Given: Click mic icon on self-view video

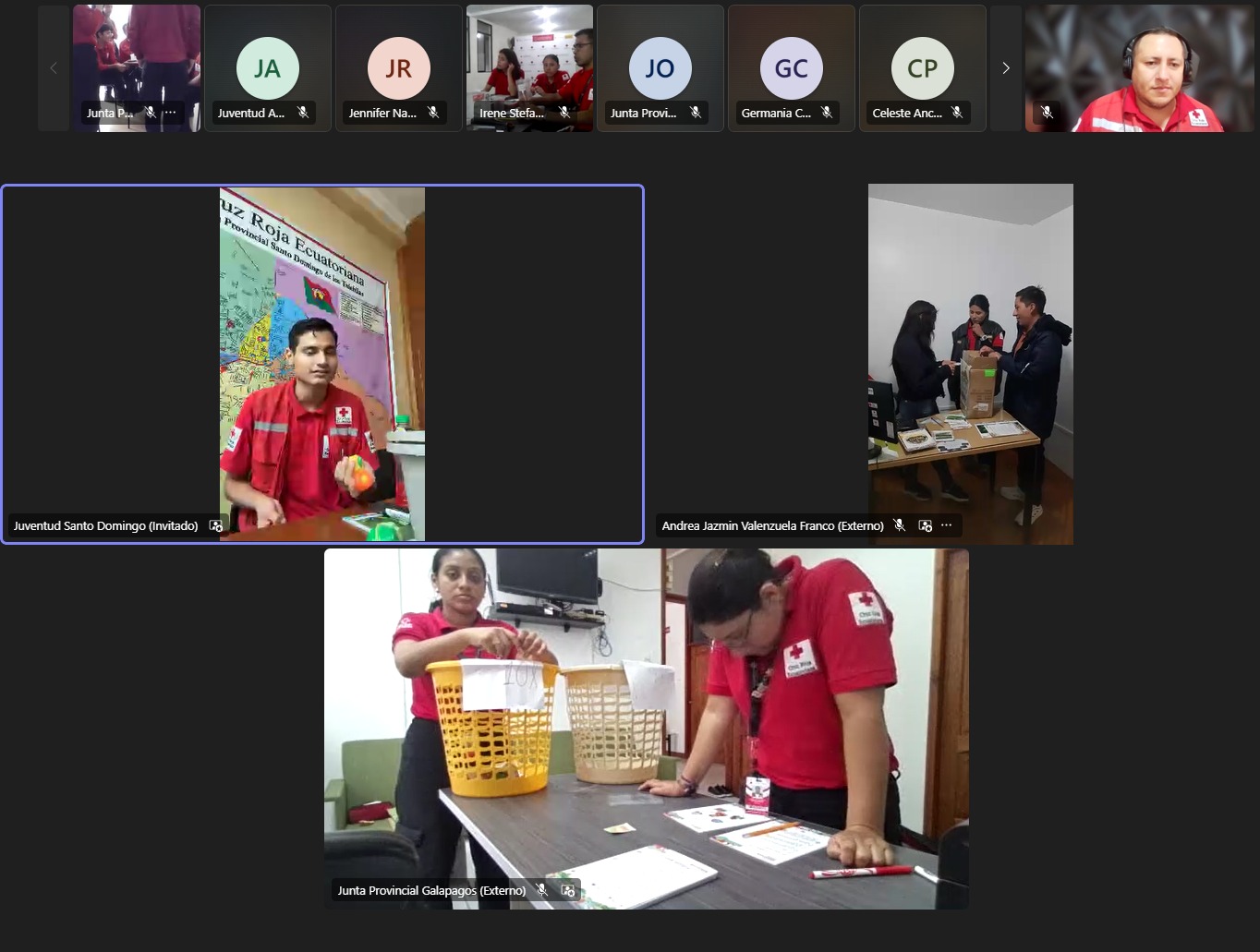Looking at the screenshot, I should tap(1047, 113).
